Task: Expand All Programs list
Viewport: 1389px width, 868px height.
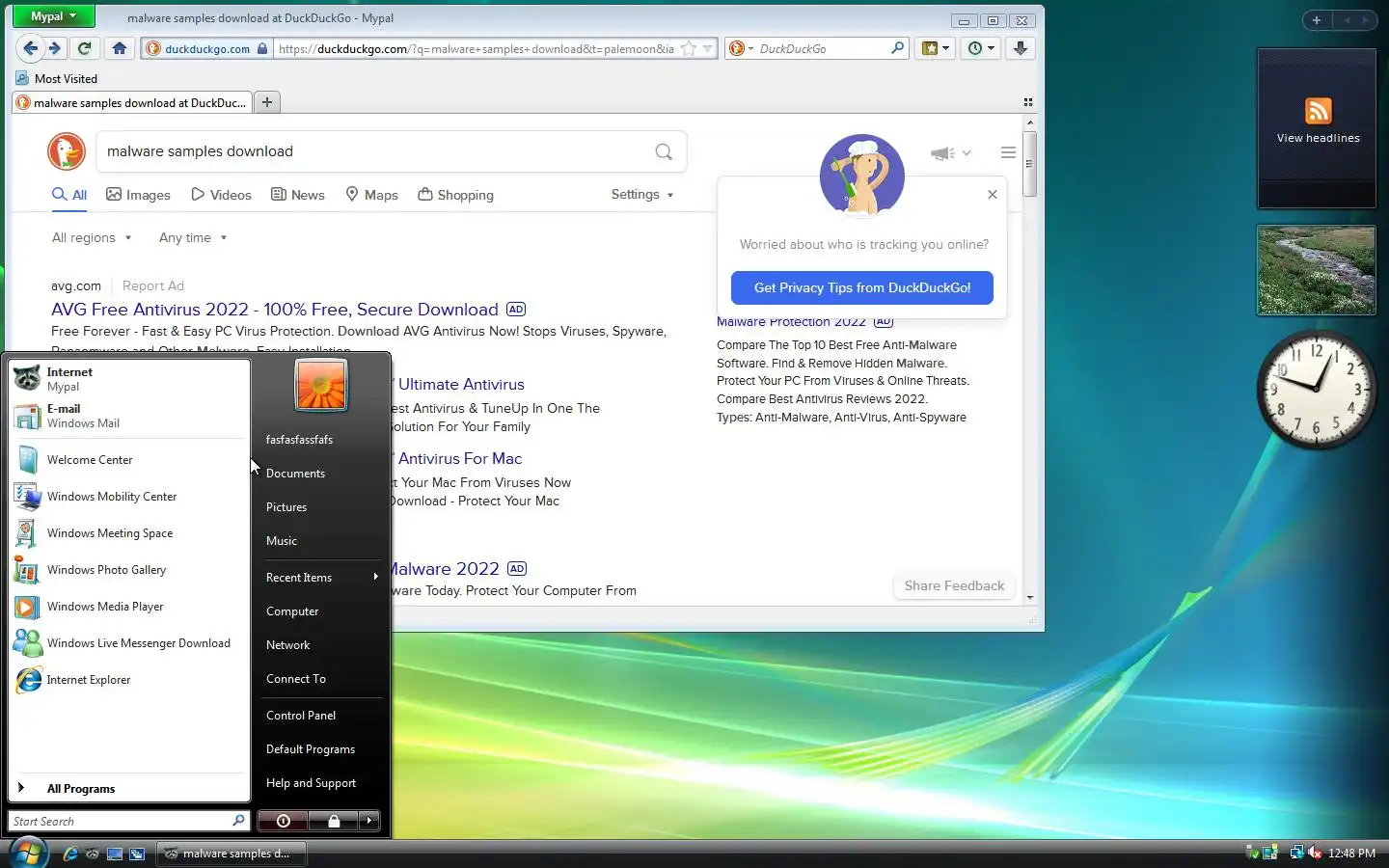Action: 129,788
